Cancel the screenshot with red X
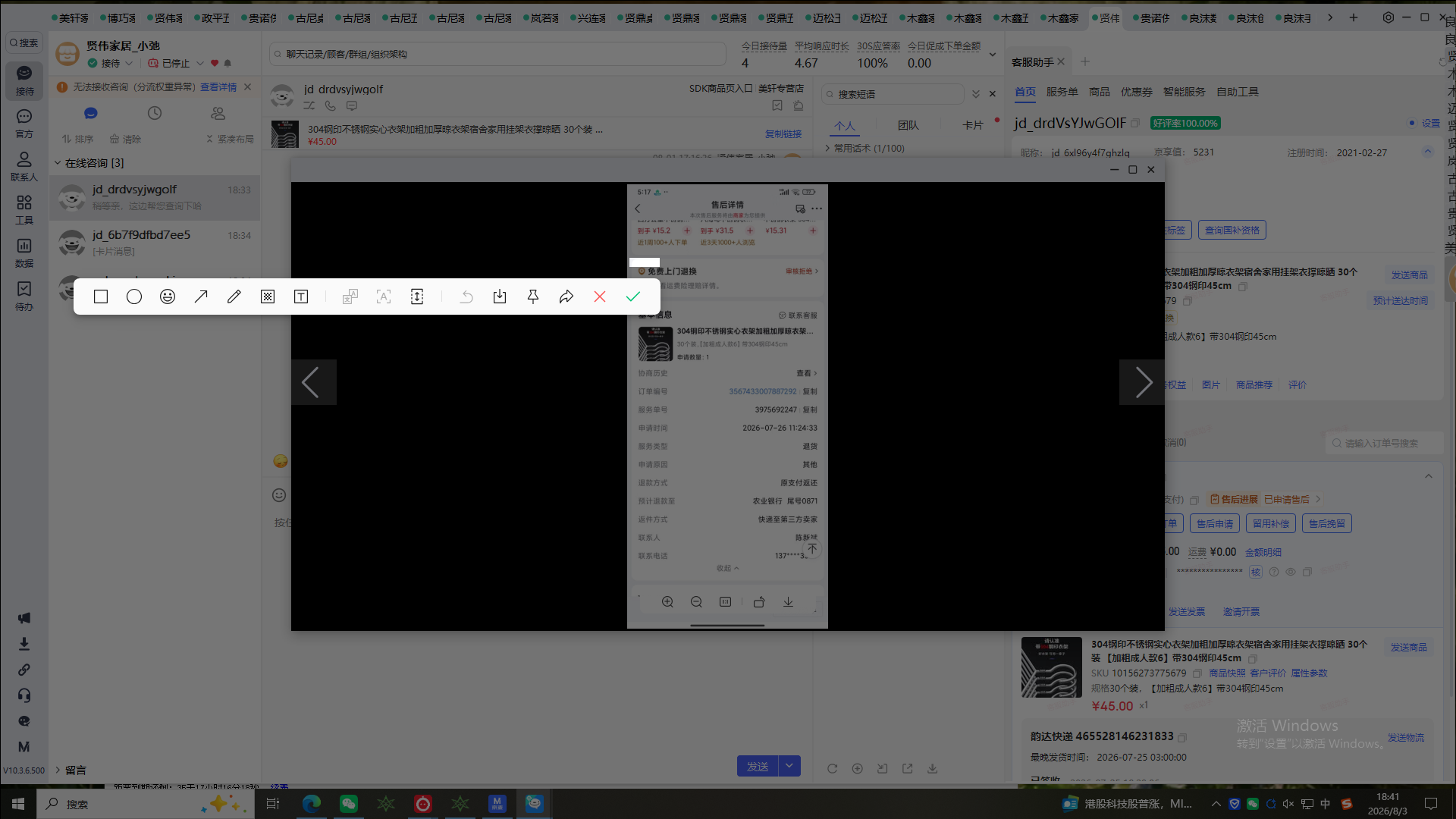Screen dimensions: 1456x819 (x=600, y=297)
